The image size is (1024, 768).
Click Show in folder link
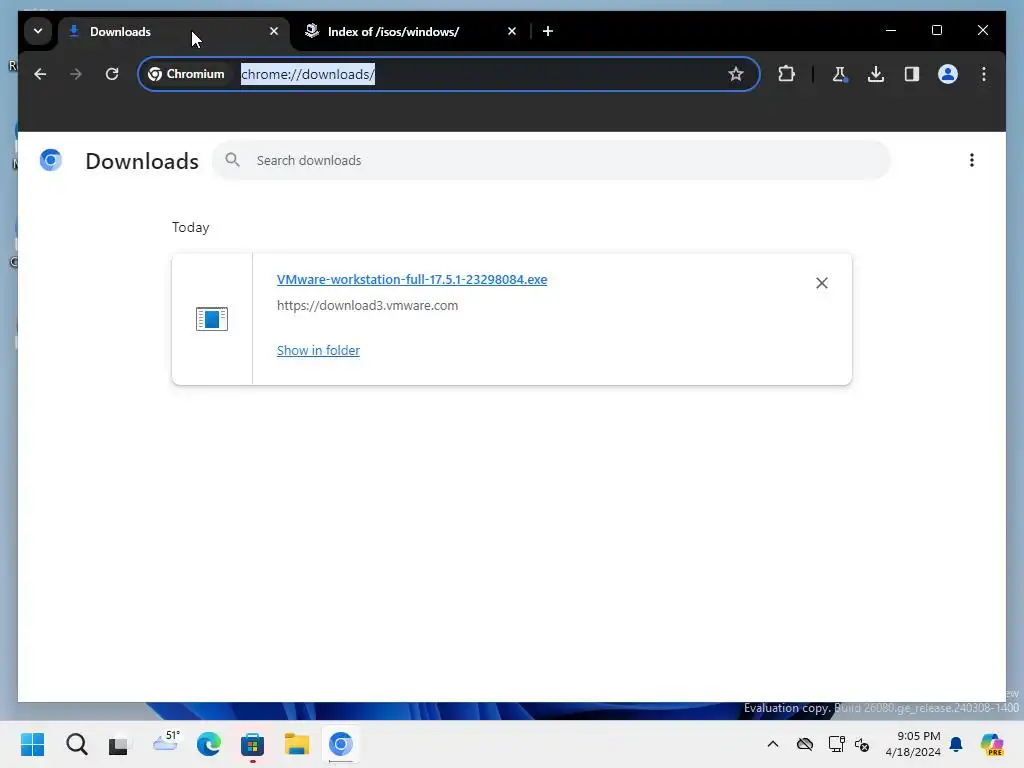click(x=318, y=351)
